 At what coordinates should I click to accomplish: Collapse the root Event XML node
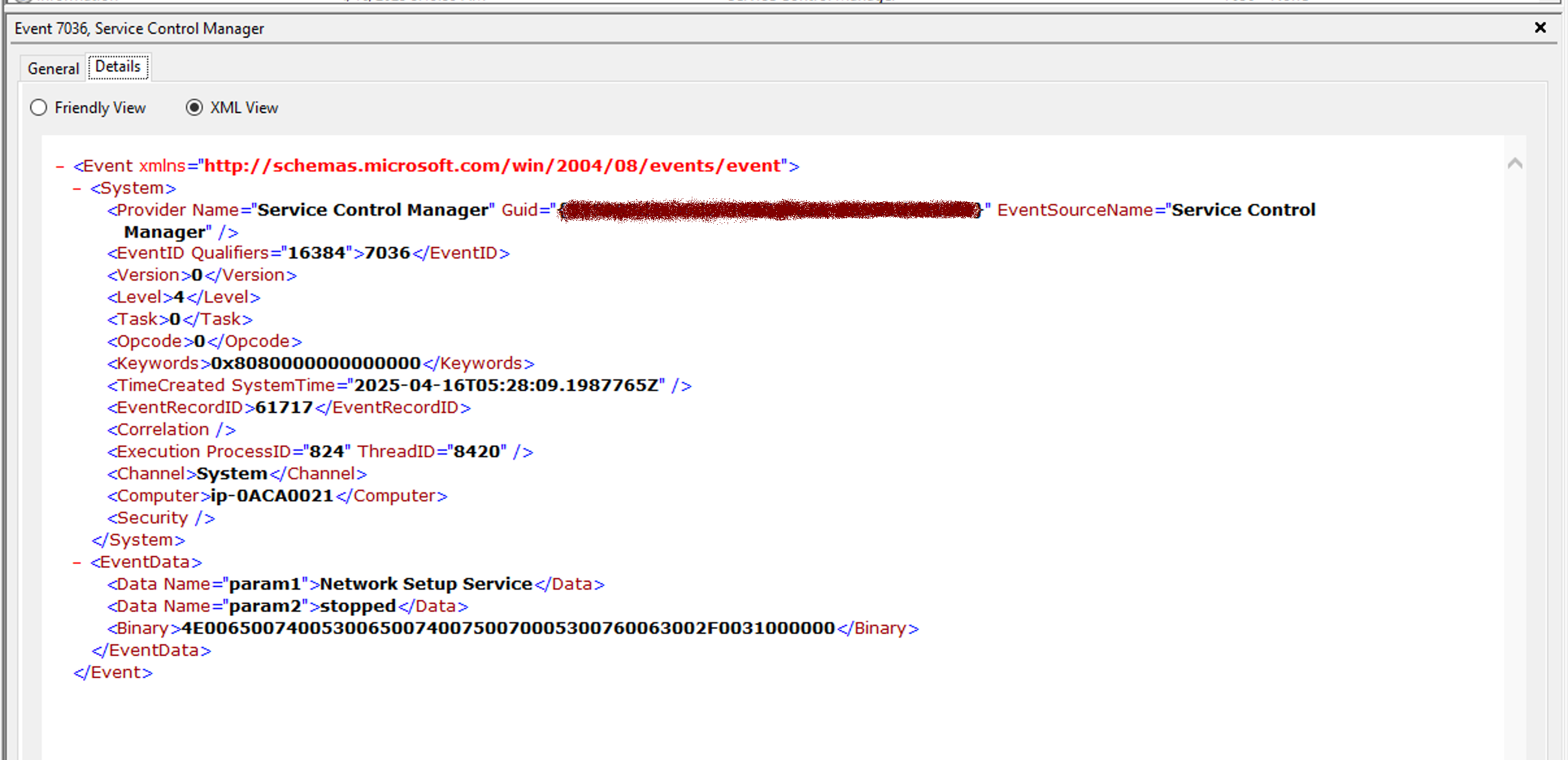[60, 166]
